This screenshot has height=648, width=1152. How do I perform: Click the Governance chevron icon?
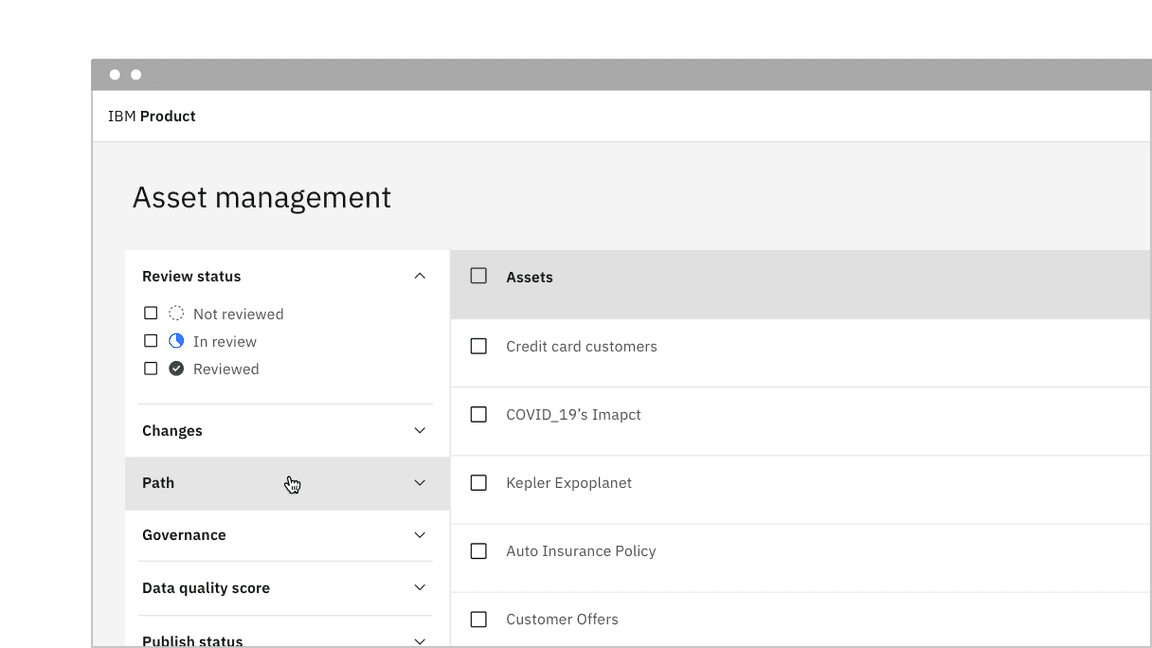(420, 535)
